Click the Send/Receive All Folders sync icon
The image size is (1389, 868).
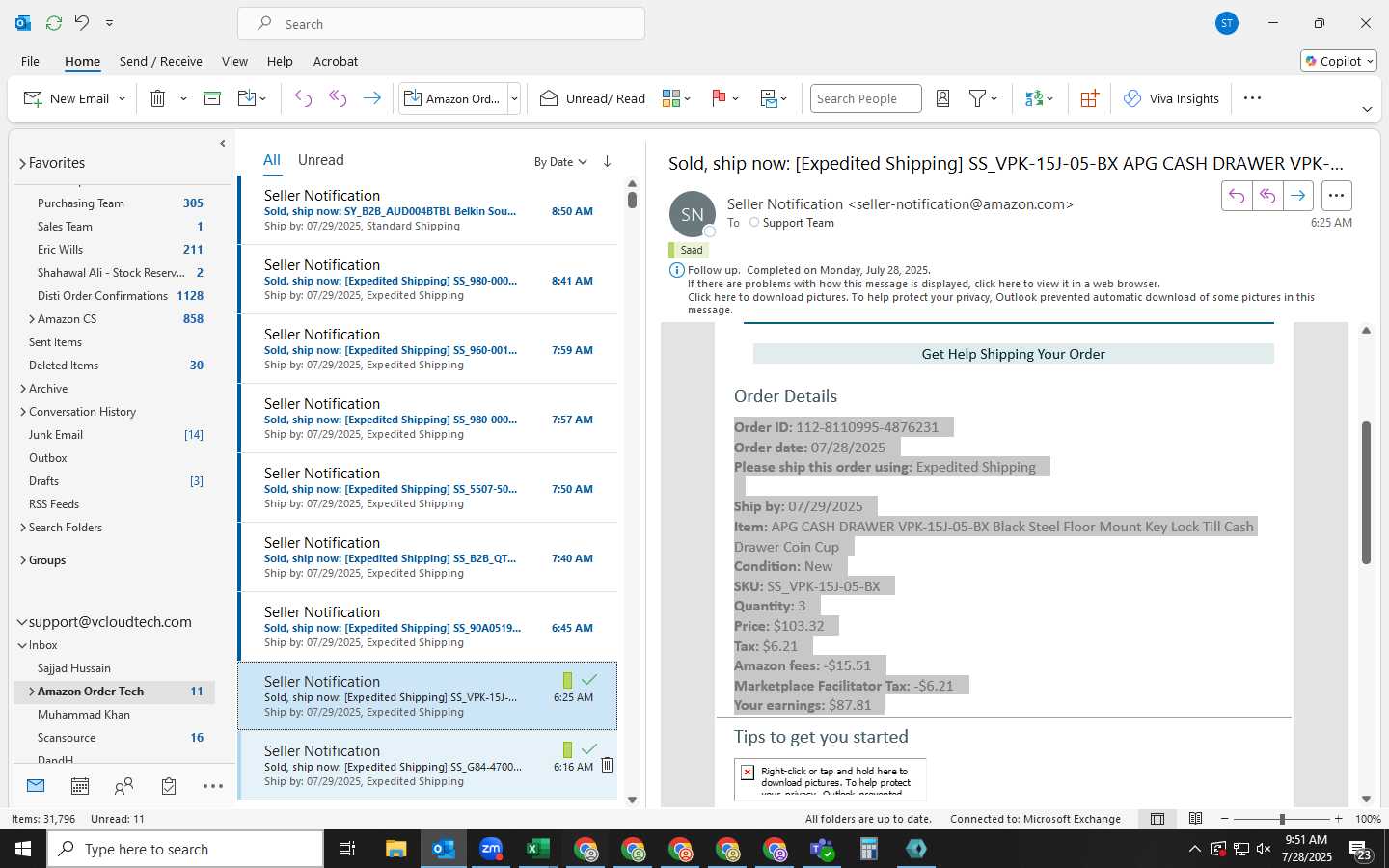point(54,23)
